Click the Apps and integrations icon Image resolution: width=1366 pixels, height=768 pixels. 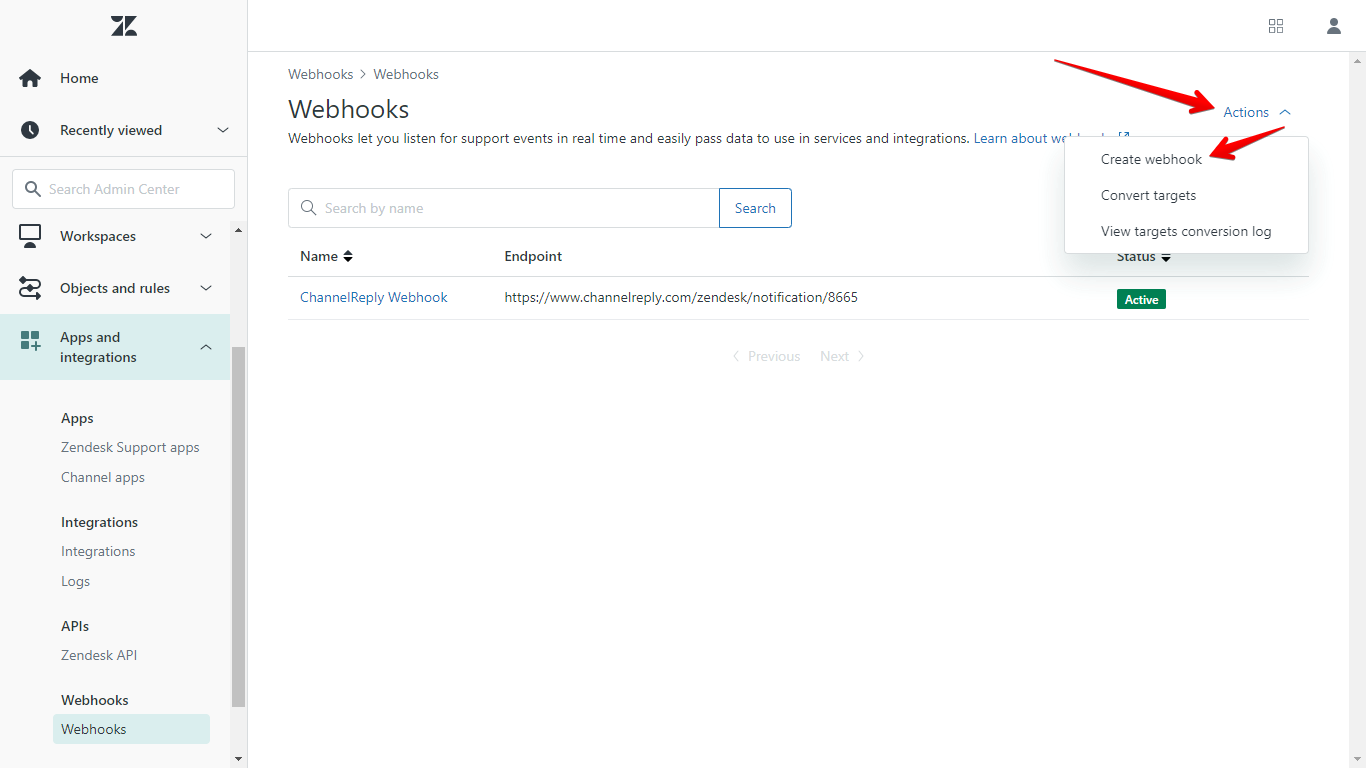30,341
